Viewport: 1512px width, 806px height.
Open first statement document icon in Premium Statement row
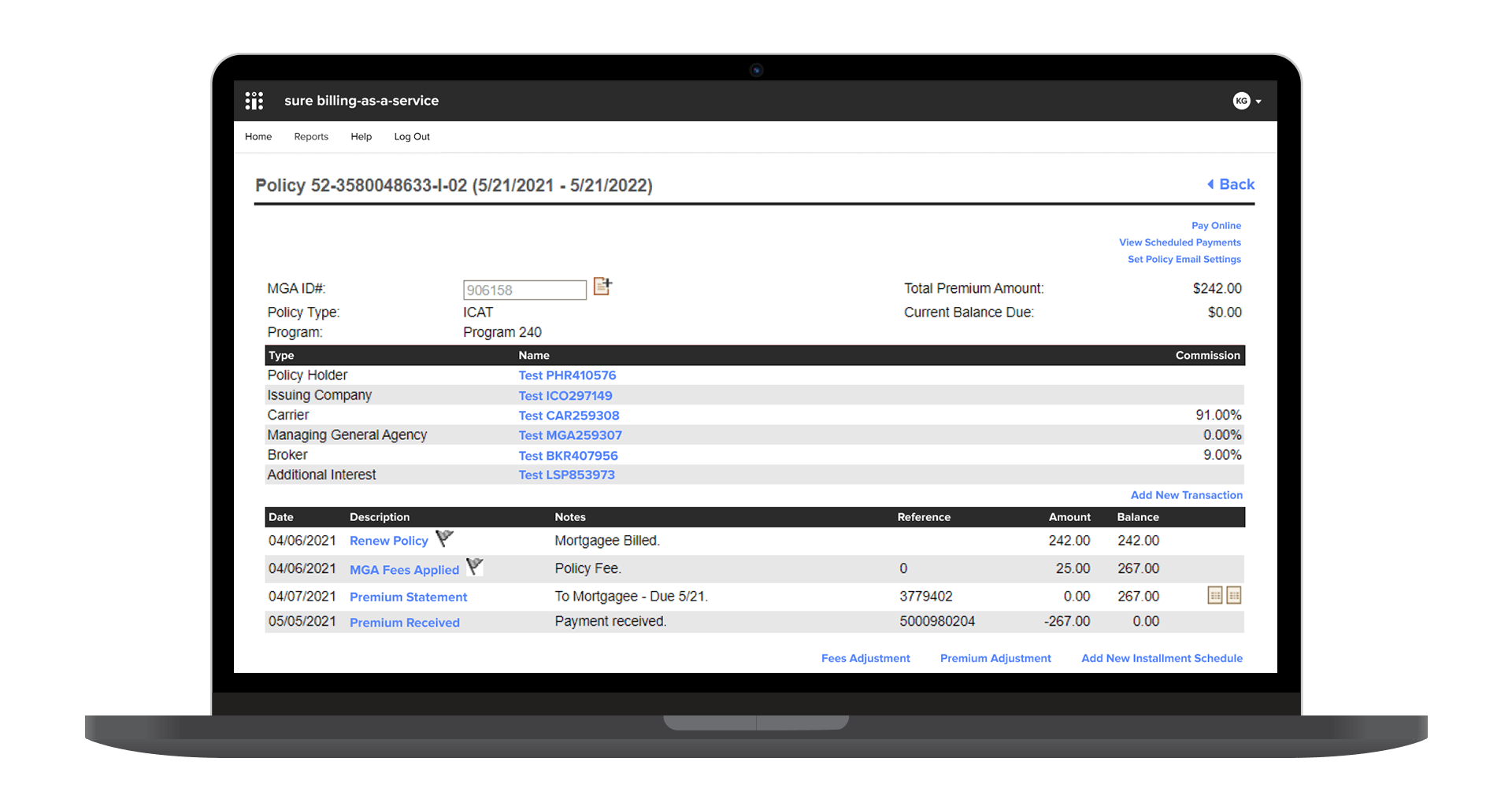[x=1215, y=595]
